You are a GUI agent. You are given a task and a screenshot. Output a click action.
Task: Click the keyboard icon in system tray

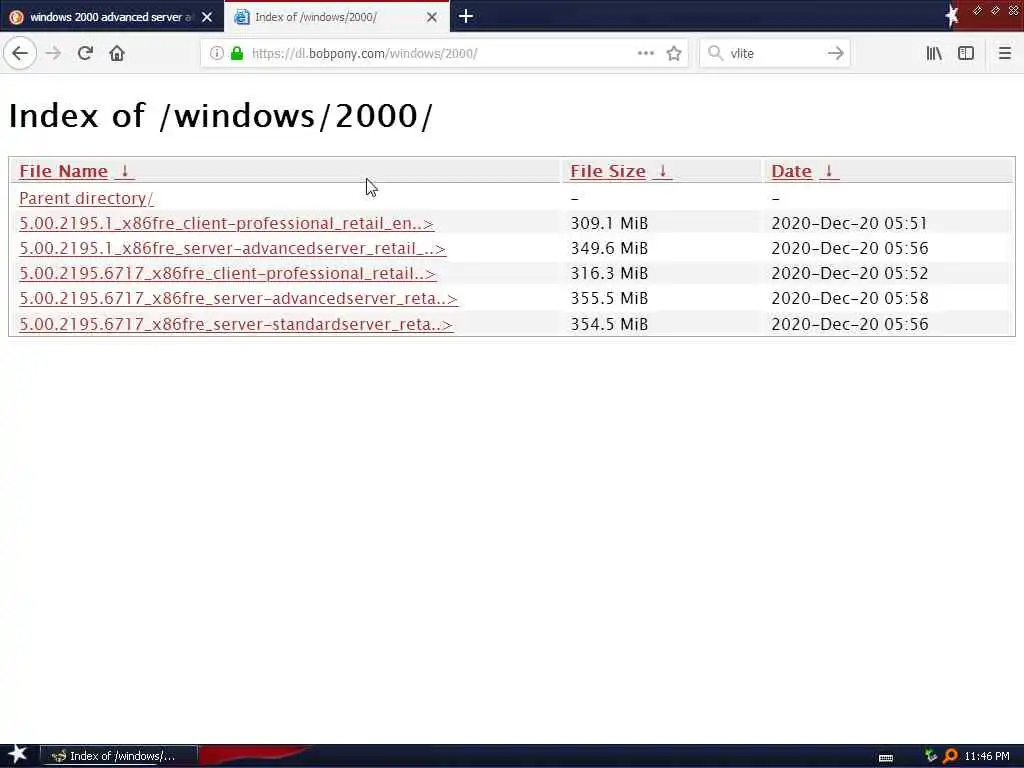pos(886,758)
